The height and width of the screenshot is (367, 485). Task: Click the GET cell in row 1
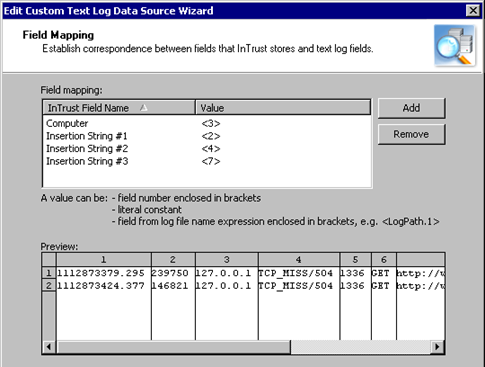click(384, 273)
